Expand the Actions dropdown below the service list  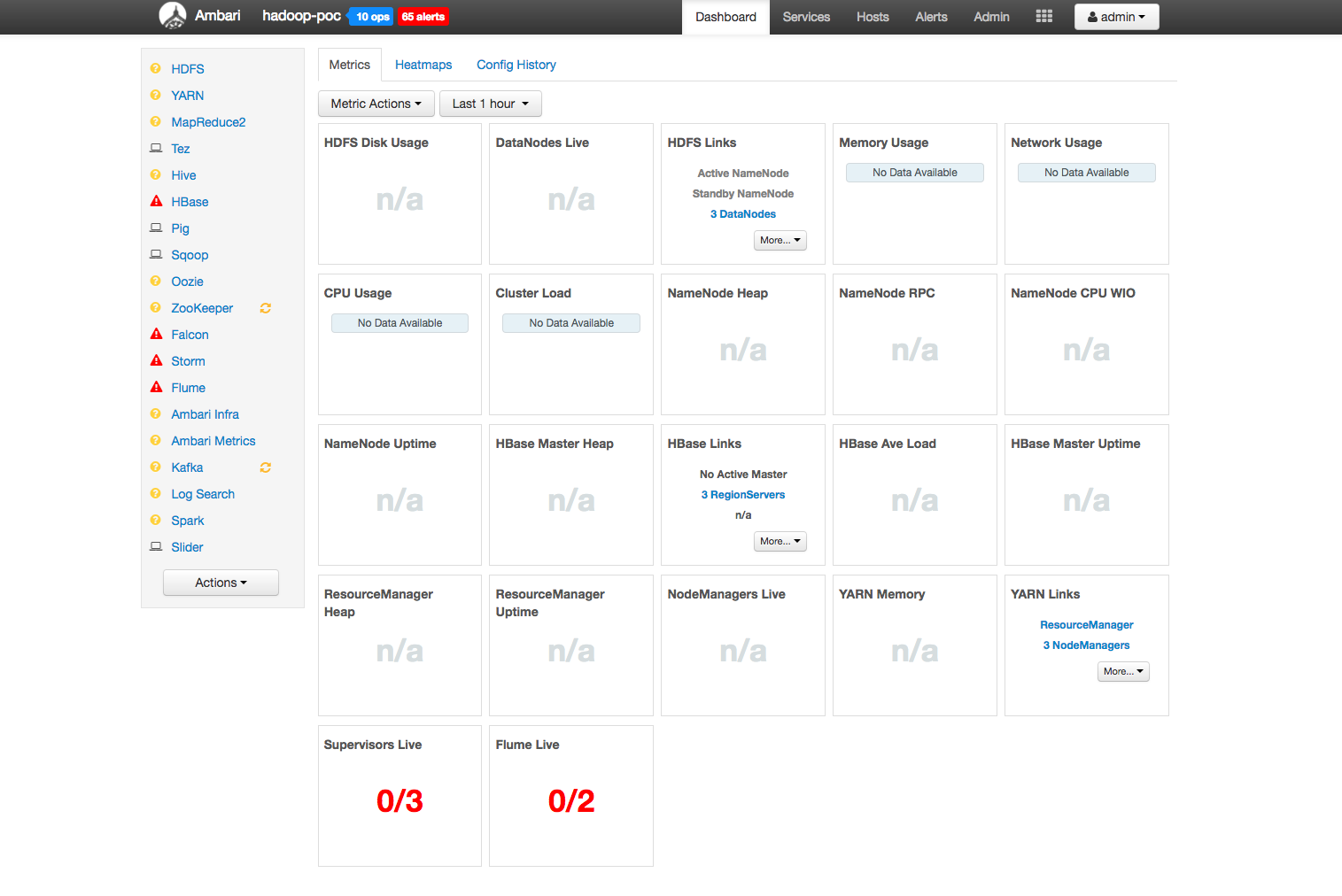(221, 582)
